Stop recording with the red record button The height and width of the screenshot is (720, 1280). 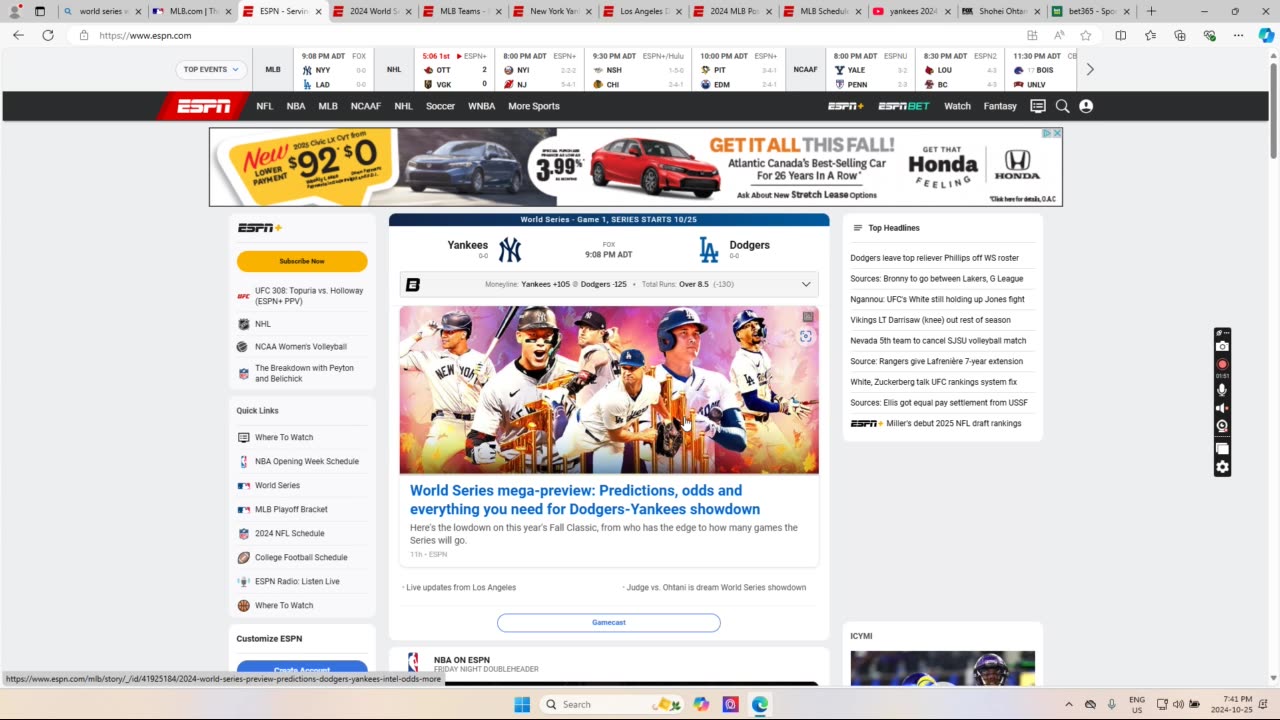pyautogui.click(x=1222, y=364)
